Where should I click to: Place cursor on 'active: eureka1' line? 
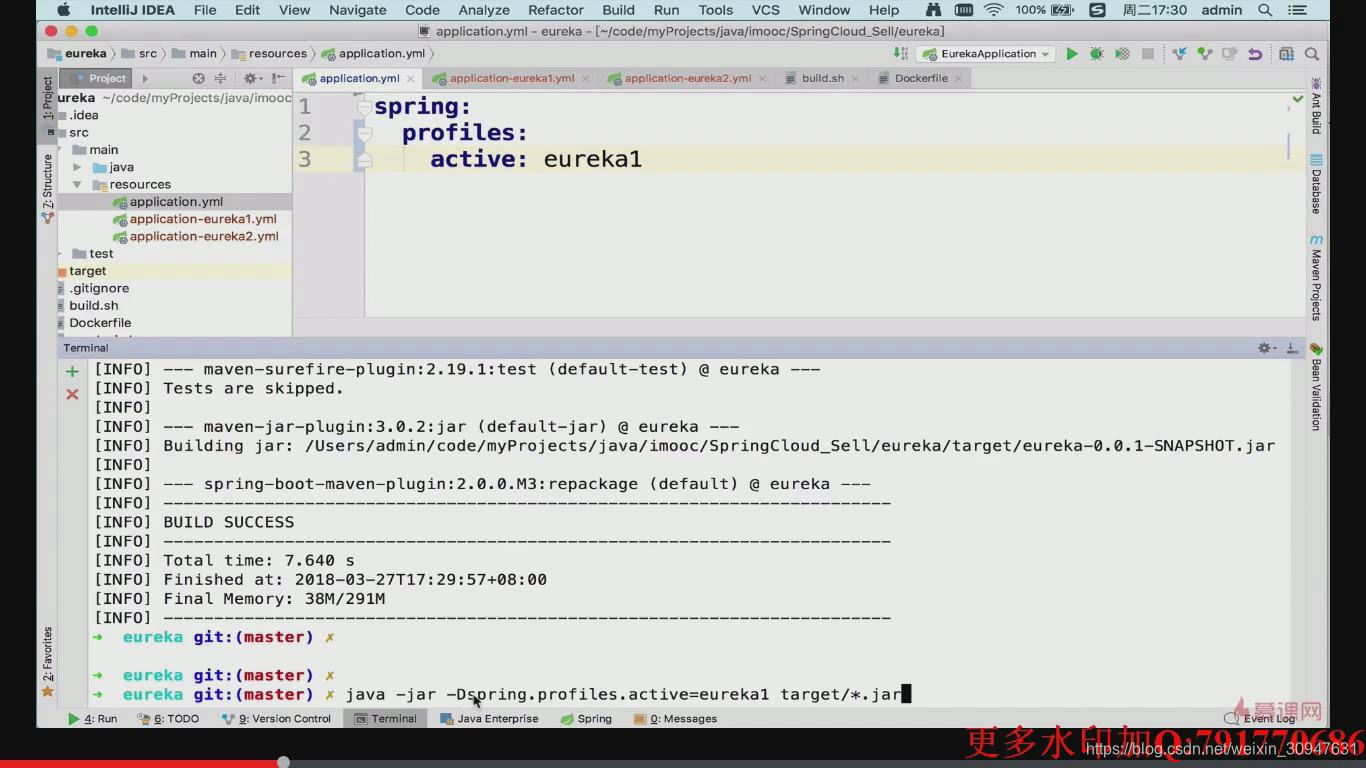[536, 159]
